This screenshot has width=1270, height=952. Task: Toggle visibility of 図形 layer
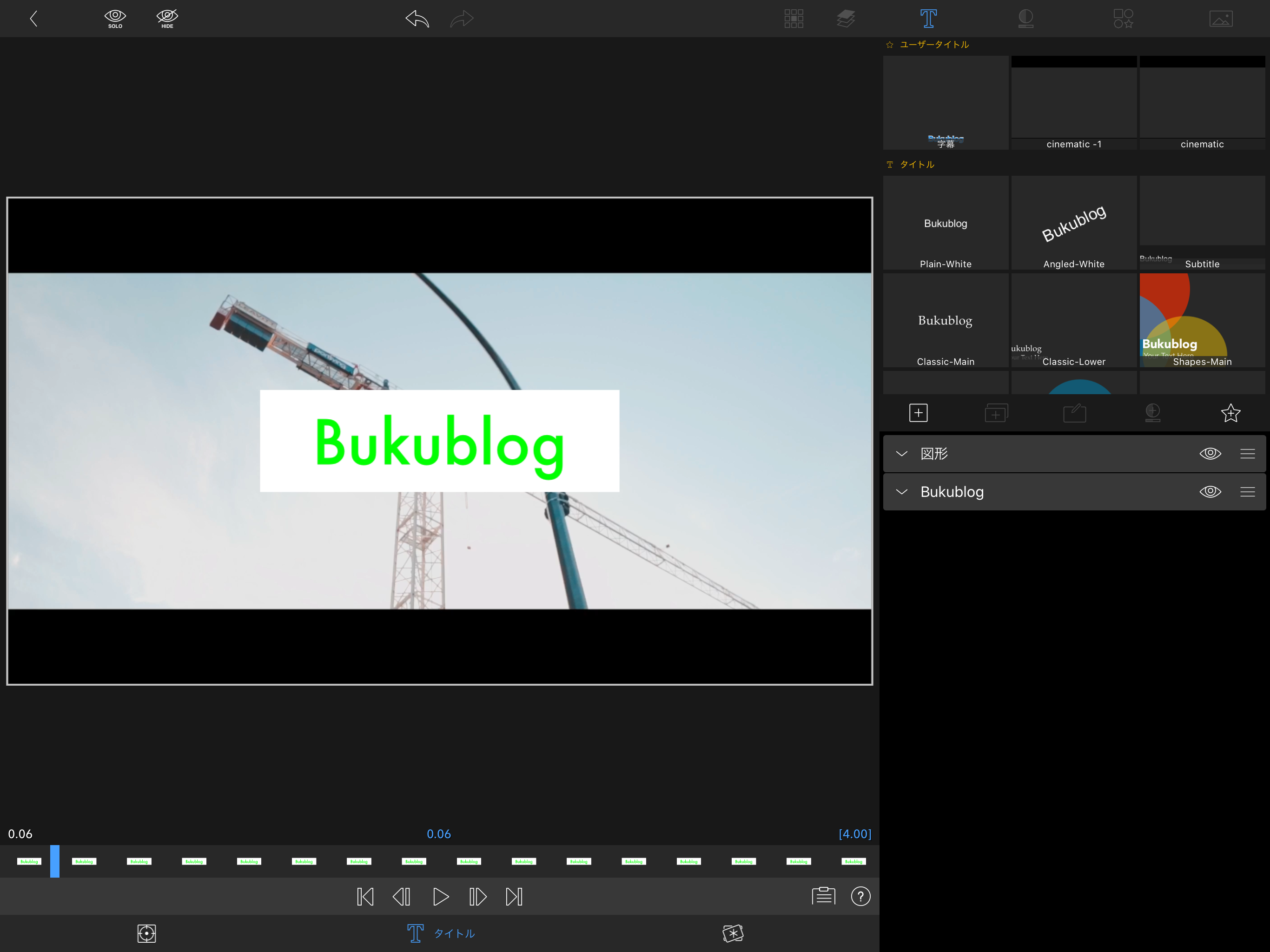(x=1210, y=454)
